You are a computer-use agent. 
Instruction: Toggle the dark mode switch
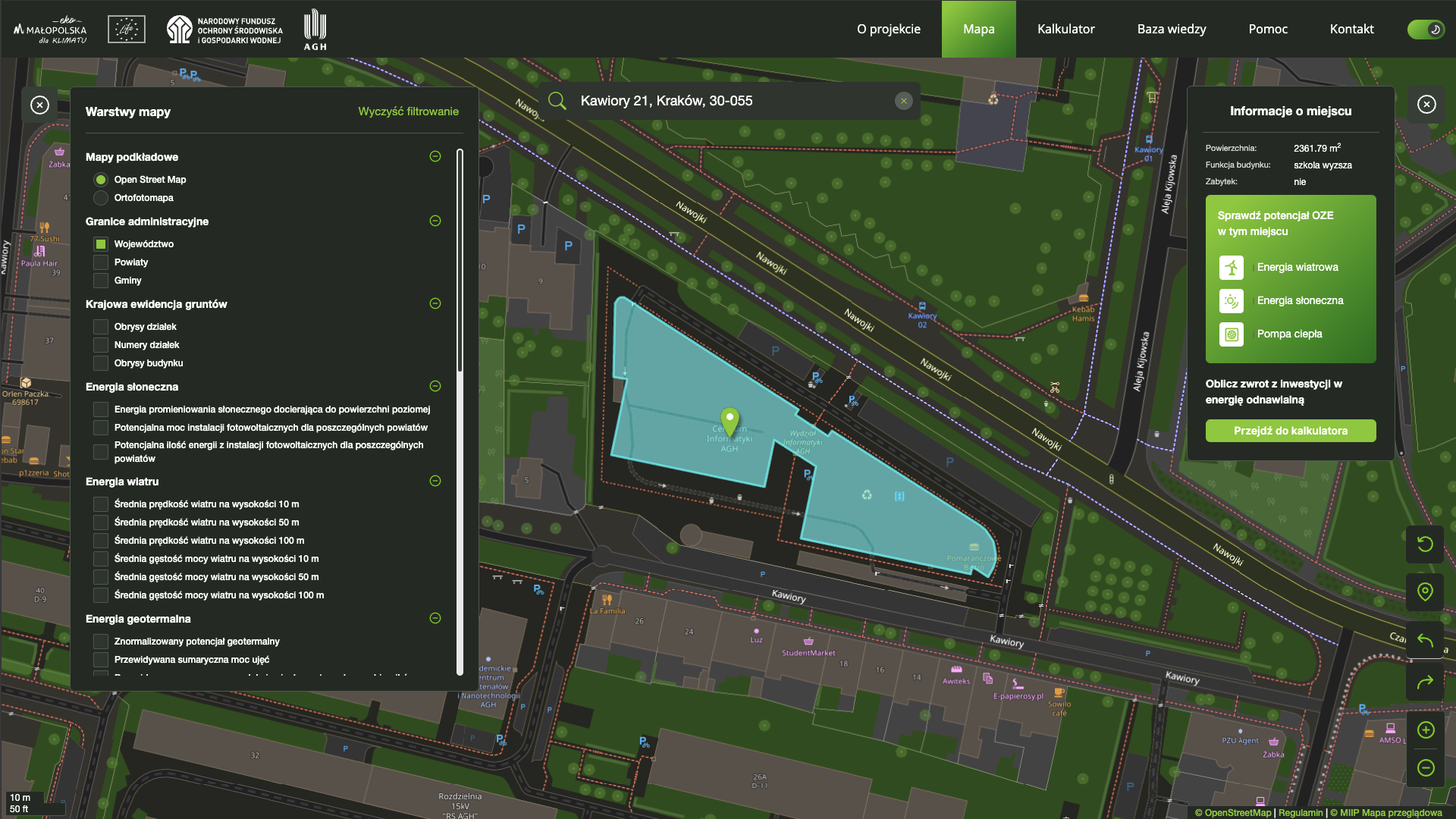[1426, 29]
